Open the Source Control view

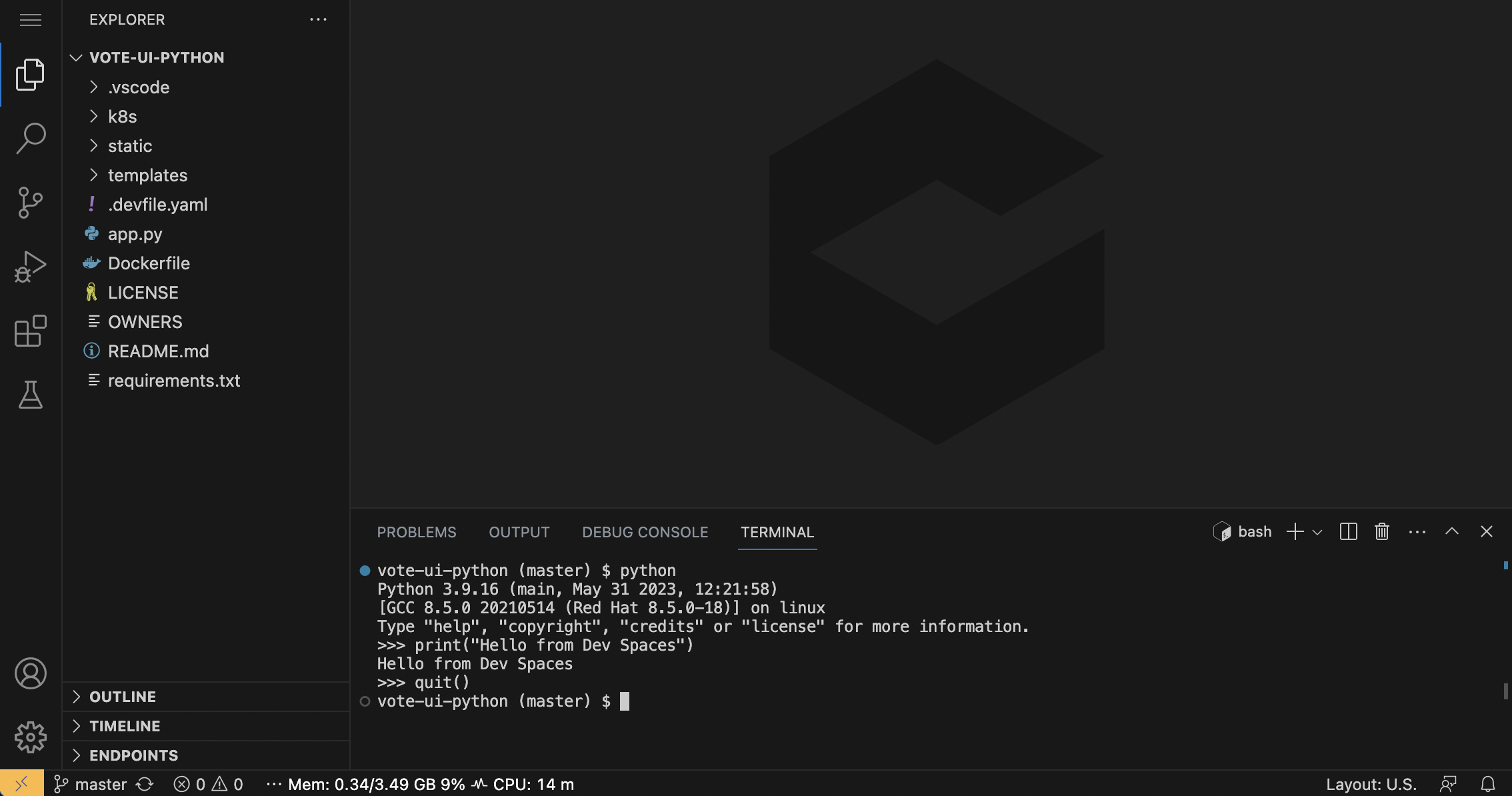(x=30, y=202)
